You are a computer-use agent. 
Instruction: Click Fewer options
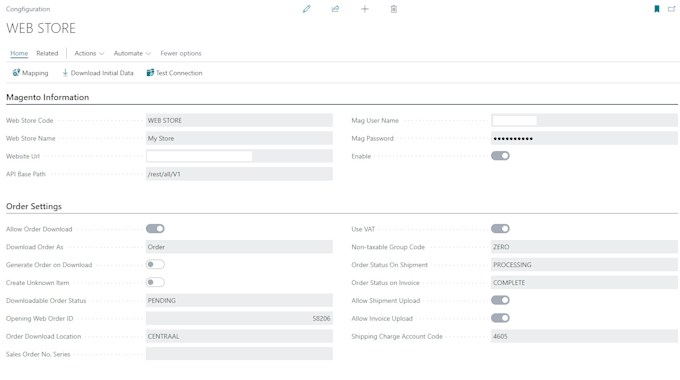coord(181,53)
